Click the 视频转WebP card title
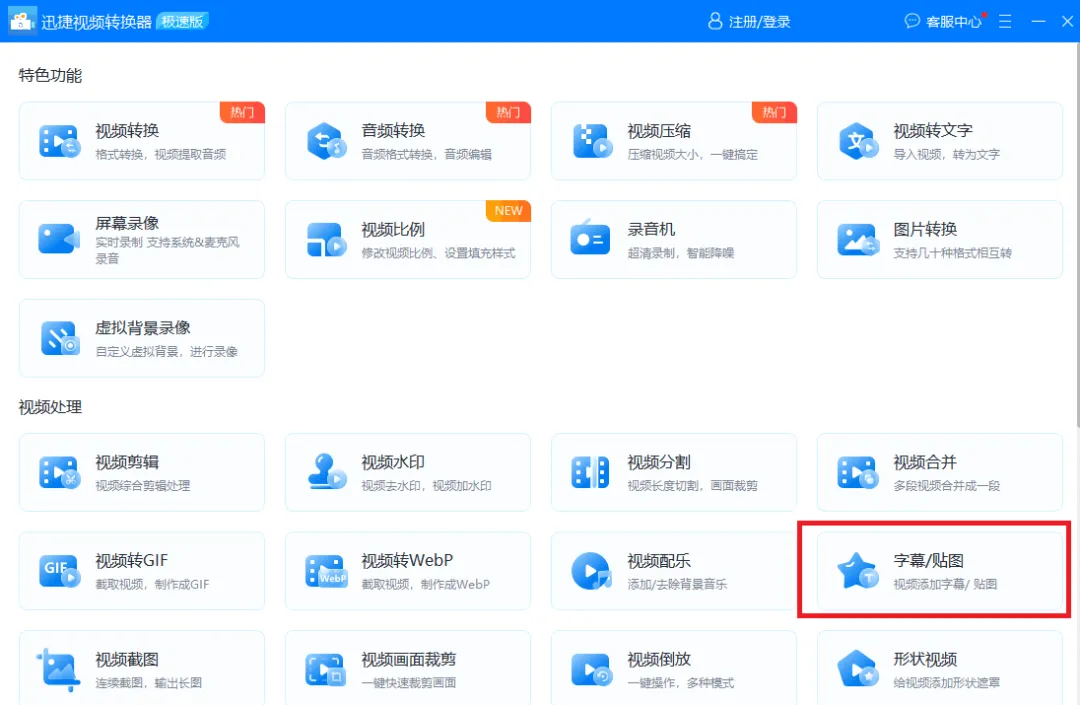The width and height of the screenshot is (1080, 705). 407,560
